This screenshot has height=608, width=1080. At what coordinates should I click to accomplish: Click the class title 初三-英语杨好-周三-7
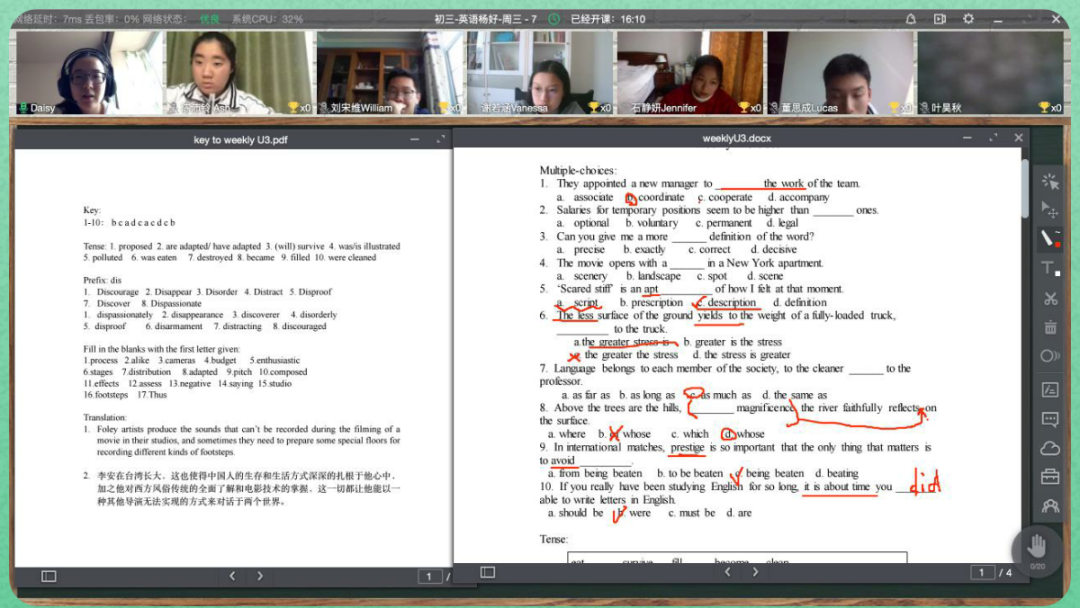coord(485,19)
